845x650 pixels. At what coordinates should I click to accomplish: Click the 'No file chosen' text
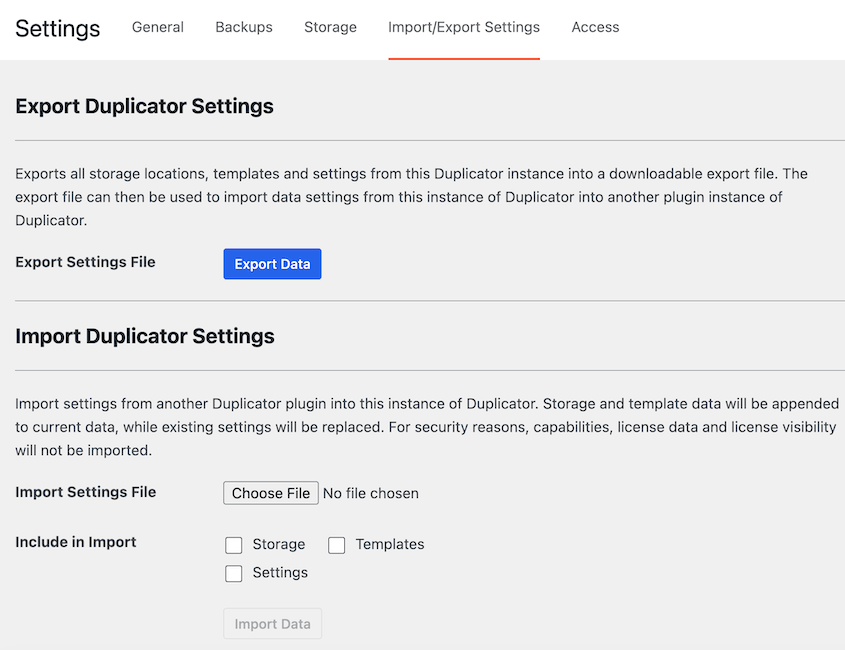(371, 493)
